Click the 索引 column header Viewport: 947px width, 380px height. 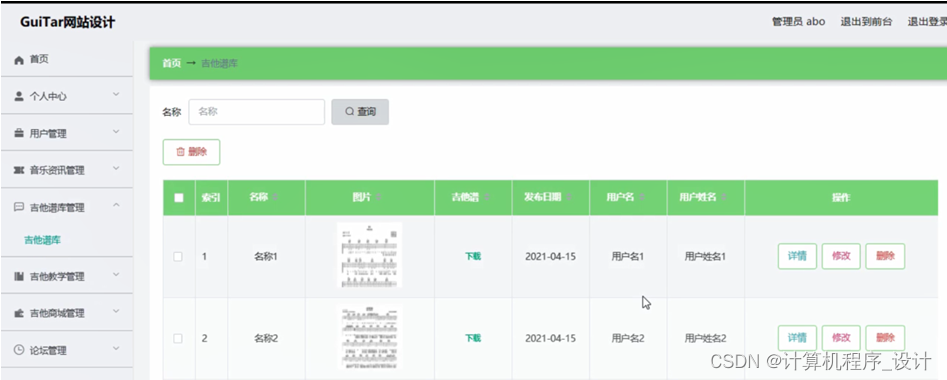(211, 198)
